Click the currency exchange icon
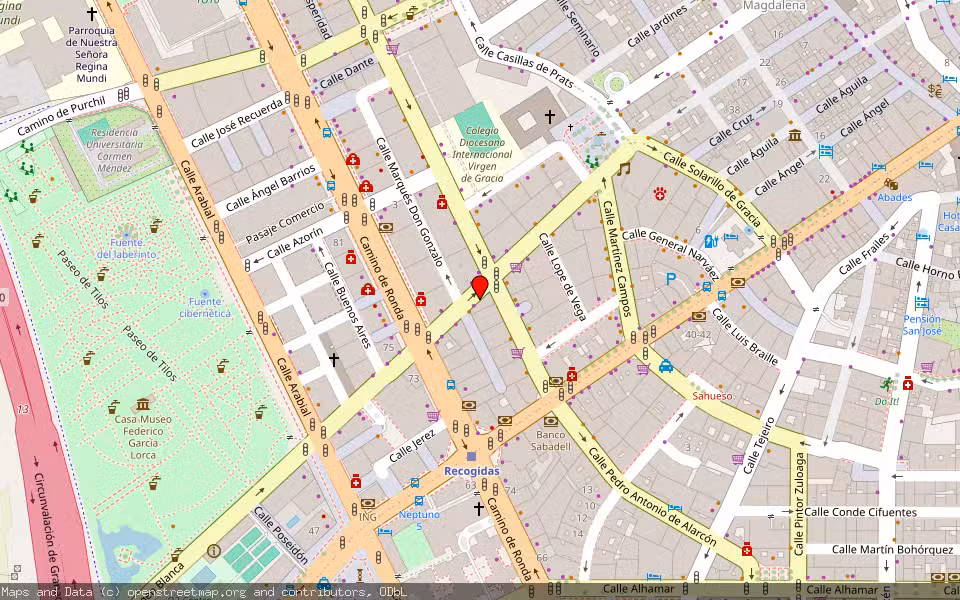The image size is (960, 600). pos(934,91)
